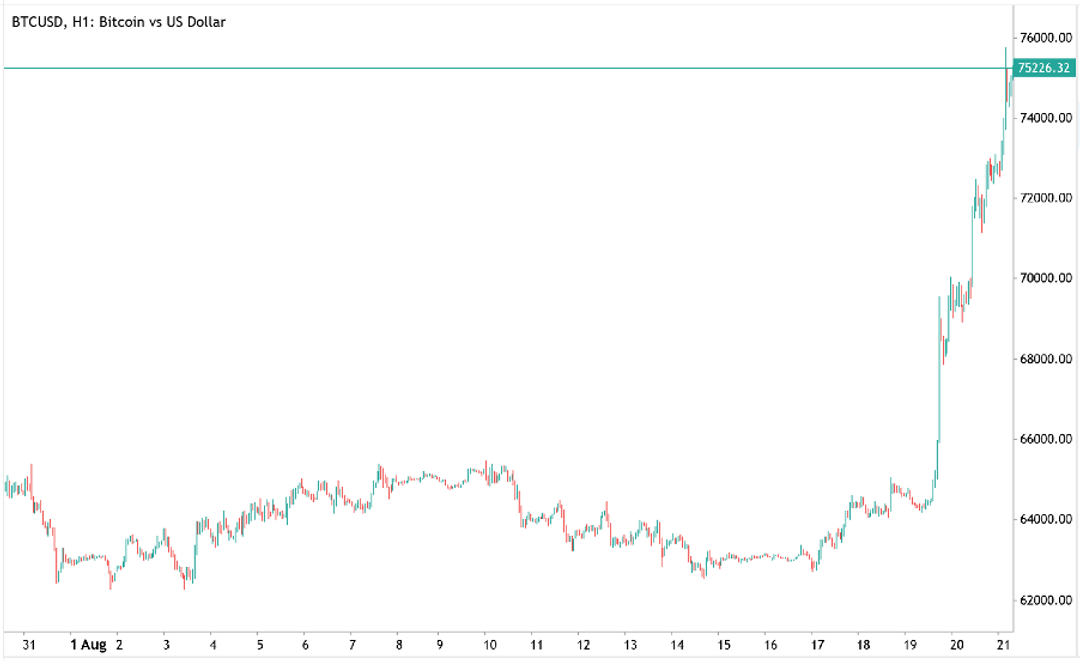Click date label 5 on time axis

(260, 645)
